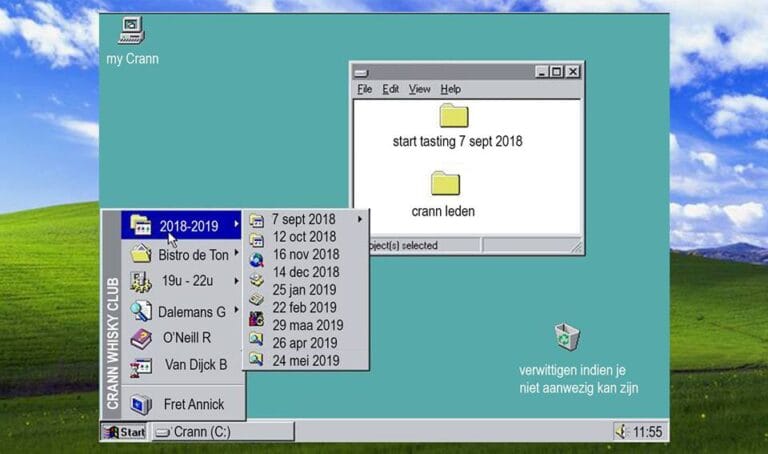Click the folder icon beside Bistro de Ton
The image size is (768, 454).
point(141,254)
